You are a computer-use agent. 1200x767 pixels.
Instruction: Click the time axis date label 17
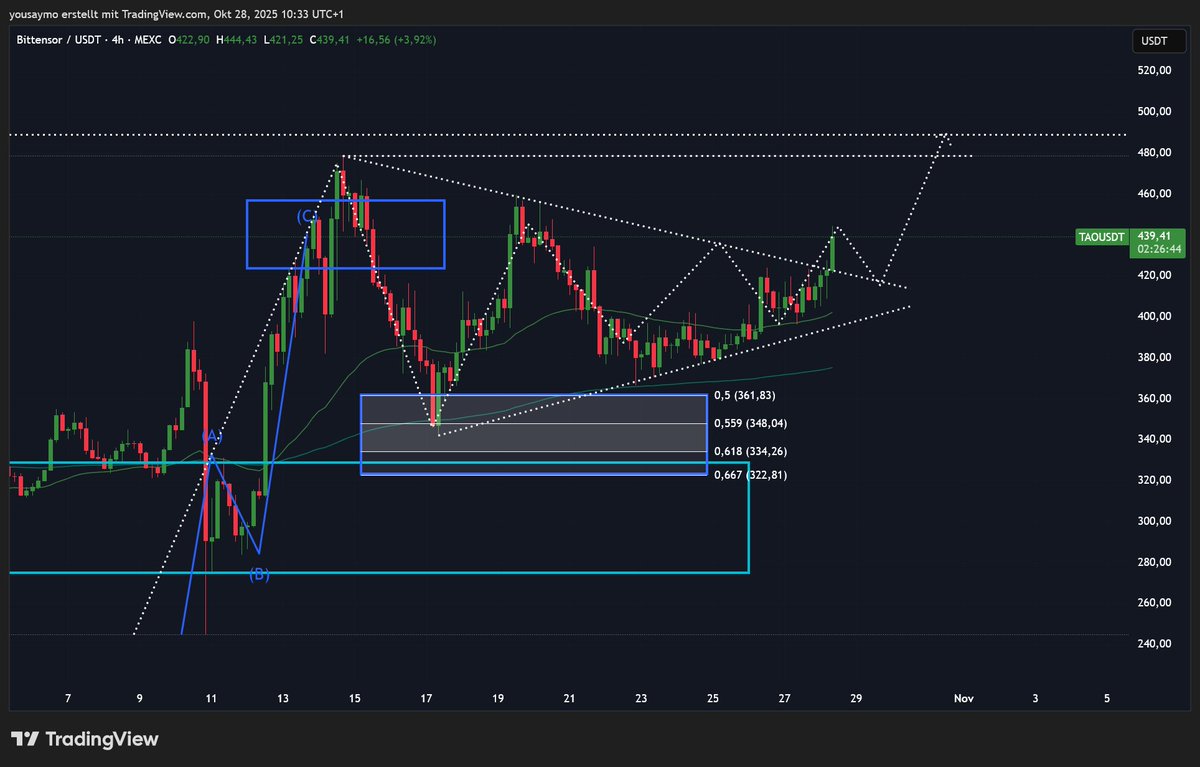426,697
